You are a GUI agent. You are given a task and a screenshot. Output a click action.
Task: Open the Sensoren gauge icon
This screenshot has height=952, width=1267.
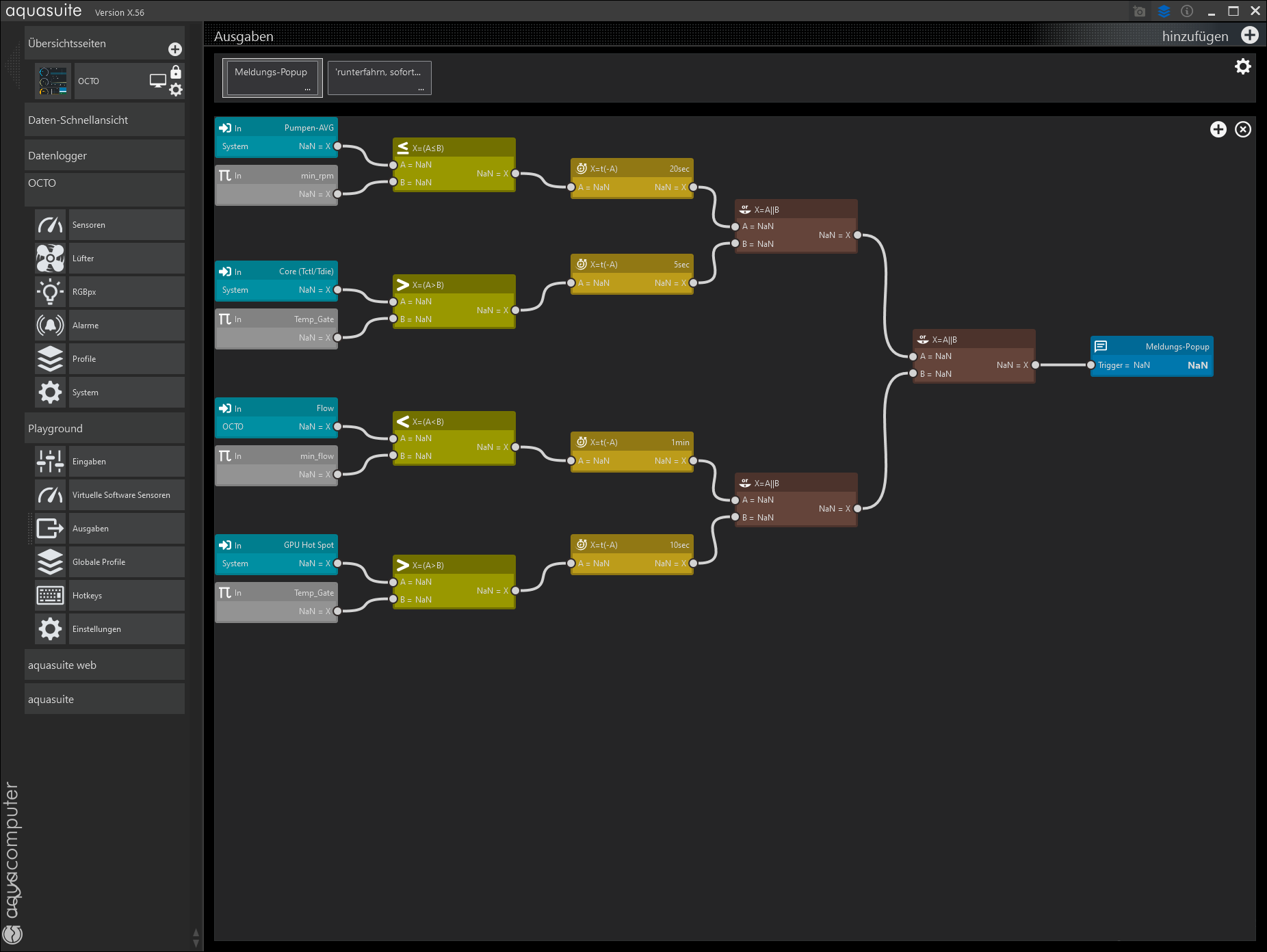50,225
